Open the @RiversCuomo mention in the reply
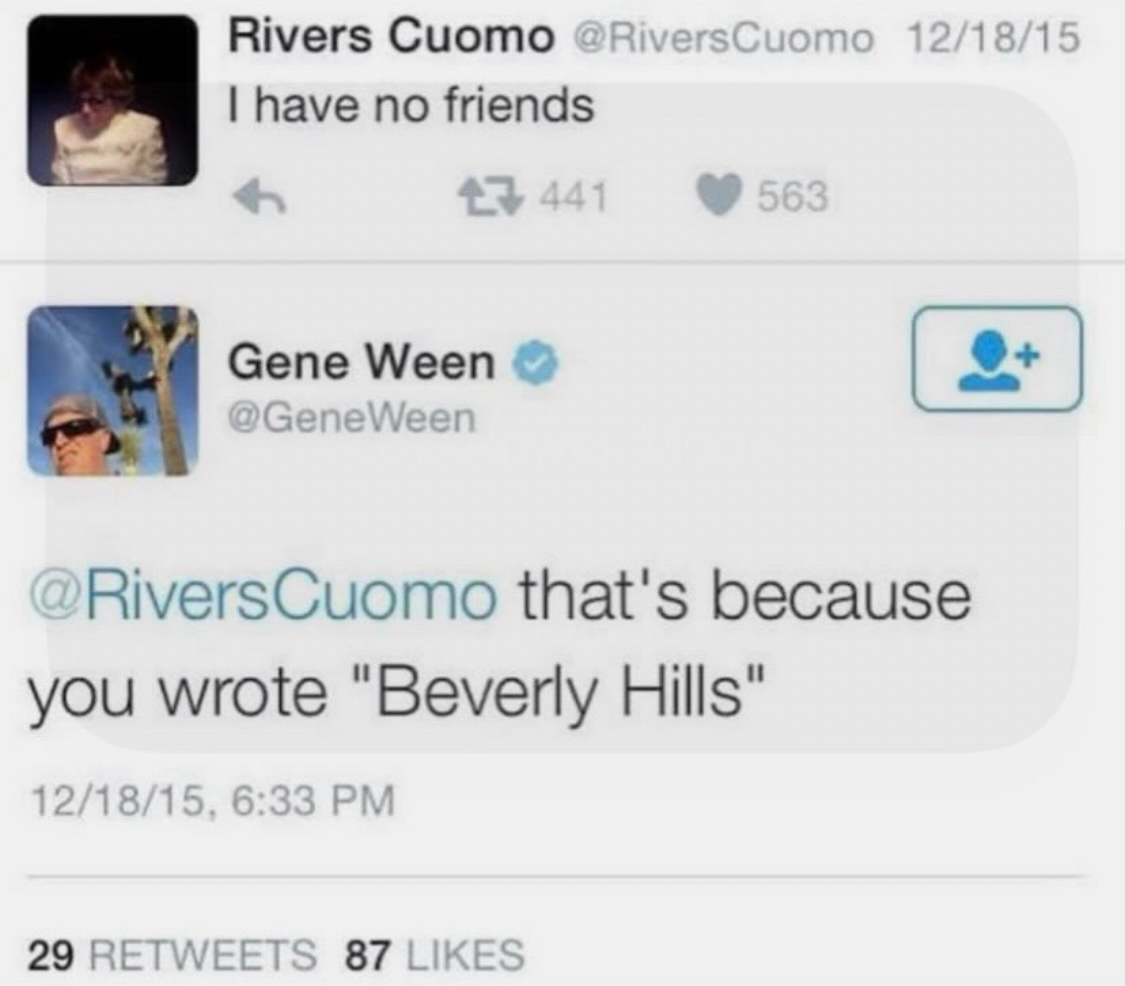The image size is (1125, 986). pyautogui.click(x=262, y=598)
